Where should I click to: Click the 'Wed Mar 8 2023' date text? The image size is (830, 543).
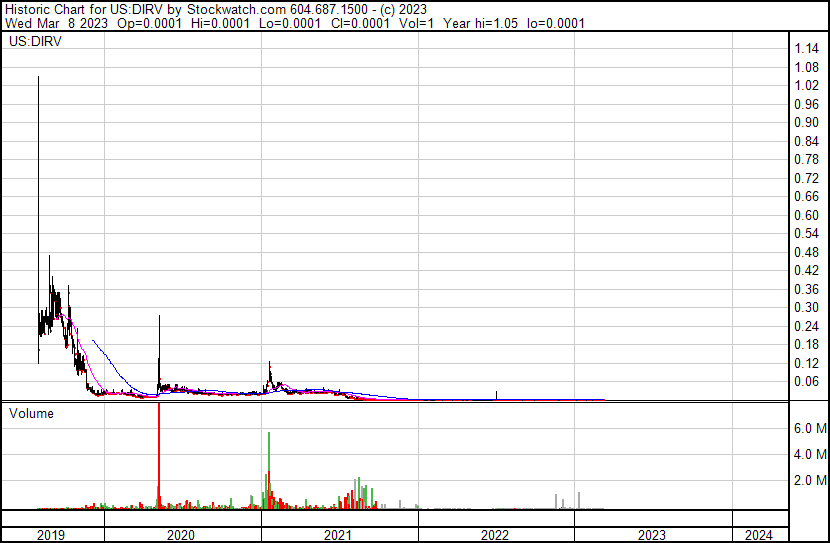pos(57,23)
